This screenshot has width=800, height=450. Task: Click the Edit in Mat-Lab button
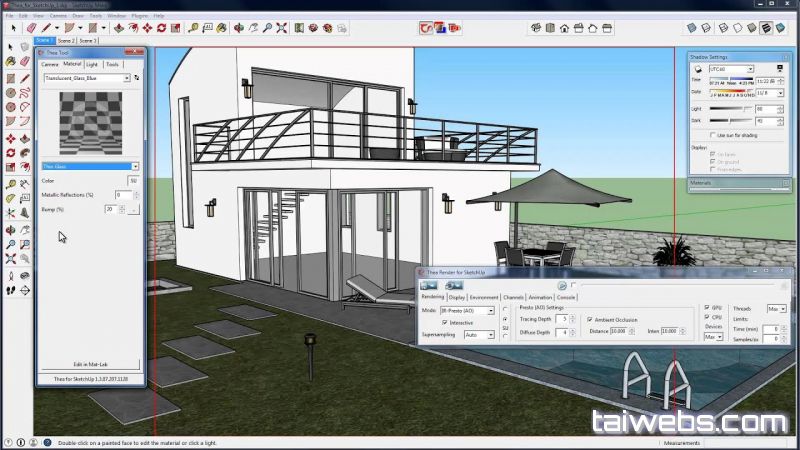(x=90, y=362)
